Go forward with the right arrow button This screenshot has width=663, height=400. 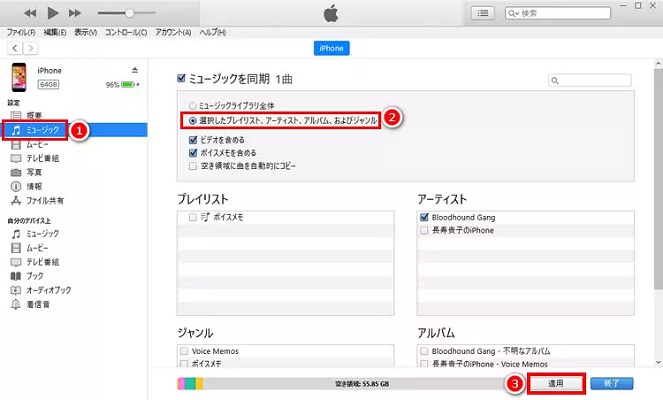(30, 48)
